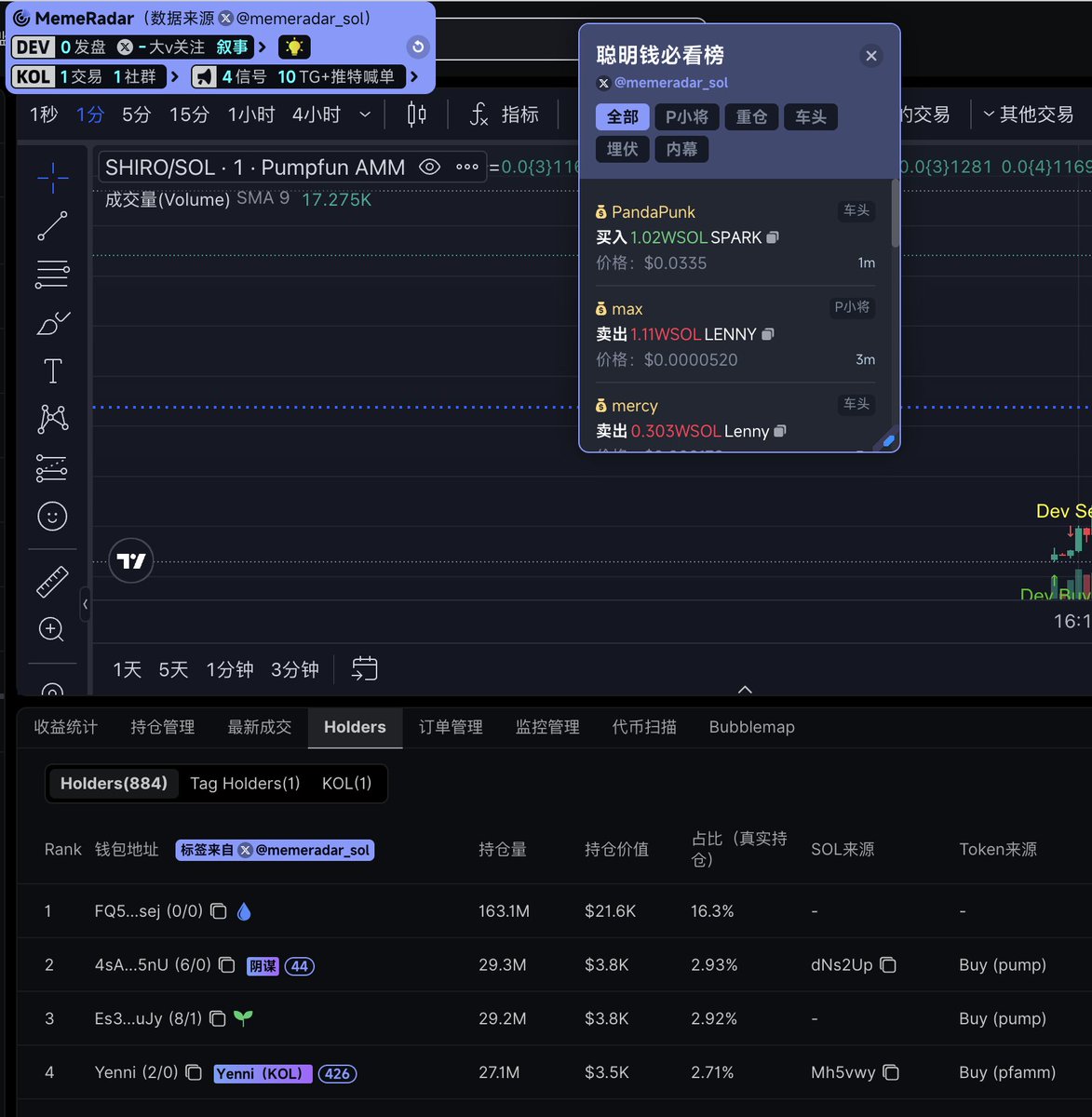Open the candlestick chart style picker
The height and width of the screenshot is (1117, 1092).
(417, 114)
